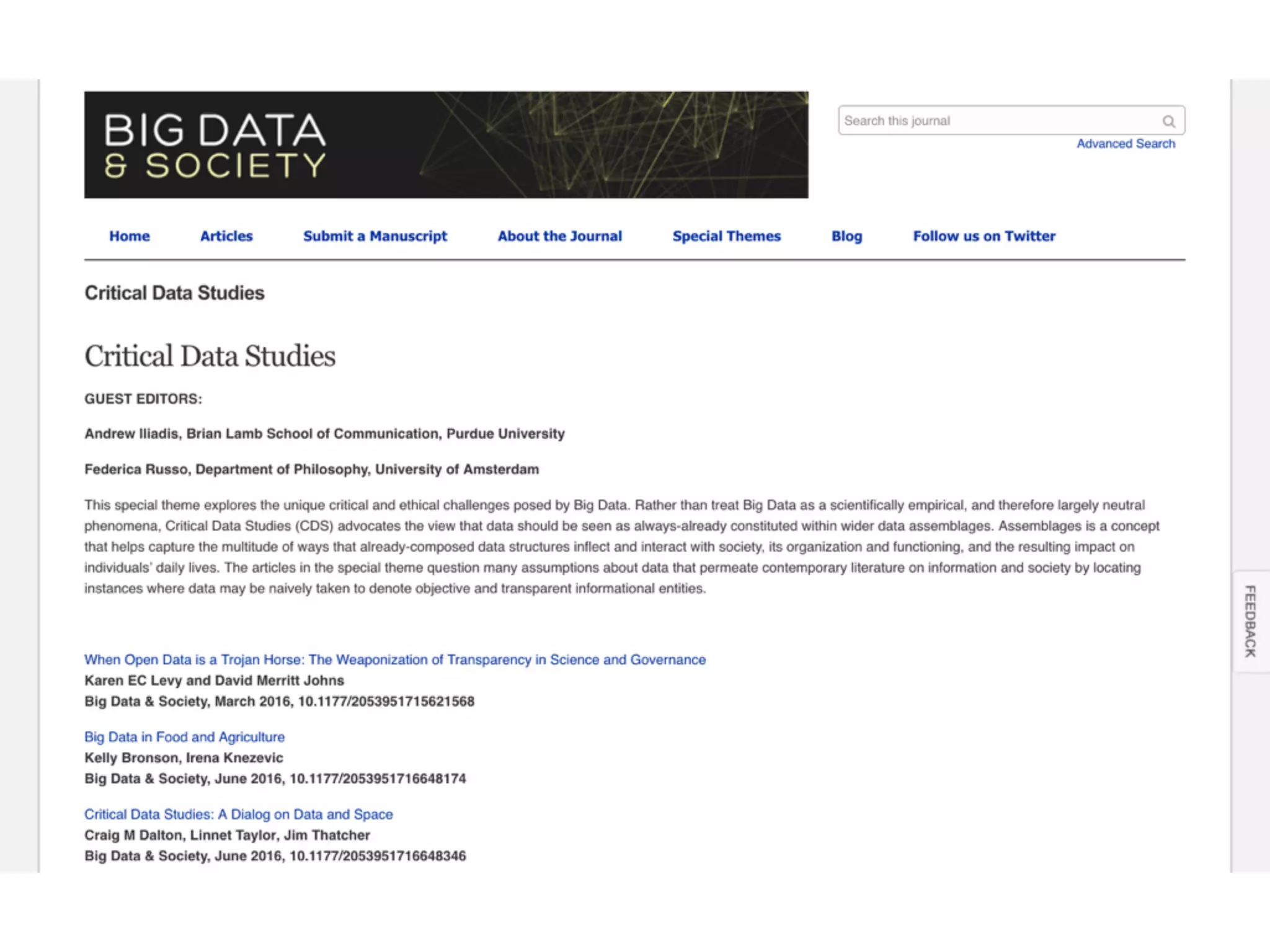1270x952 pixels.
Task: Click Federica Russo guest editor line
Action: [x=311, y=469]
